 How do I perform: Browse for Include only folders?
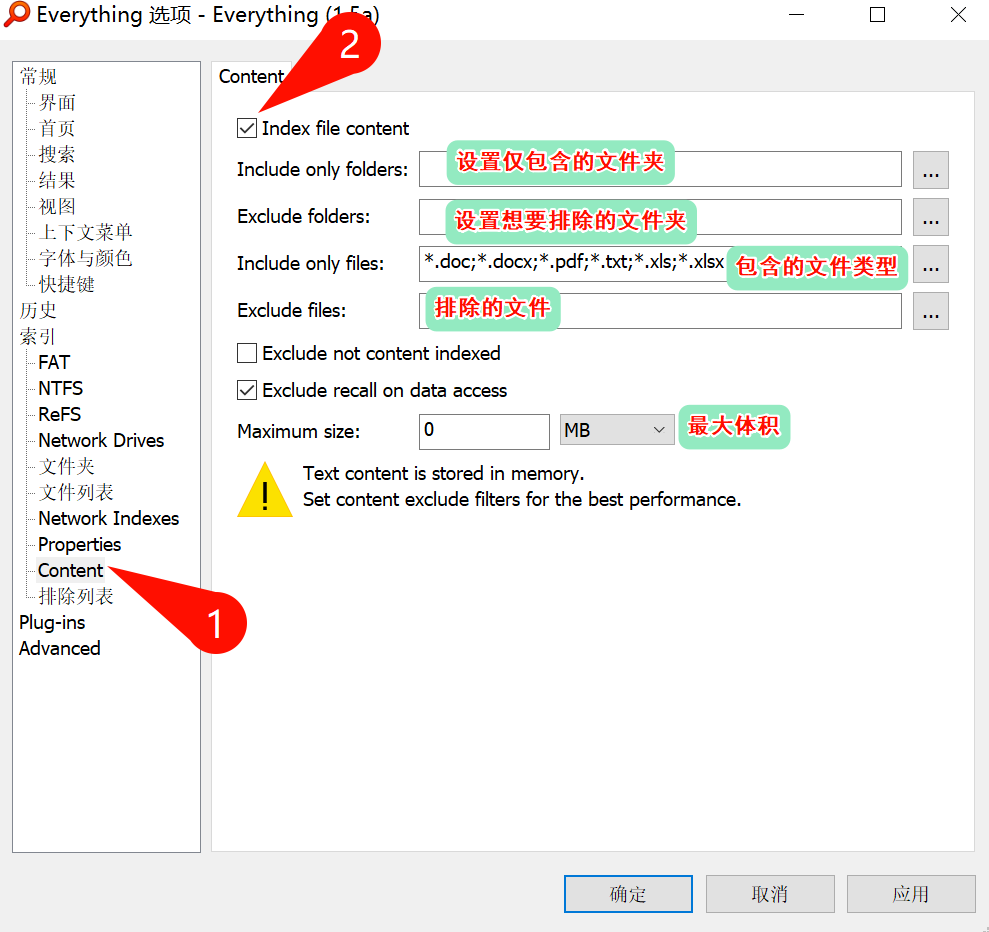point(930,170)
